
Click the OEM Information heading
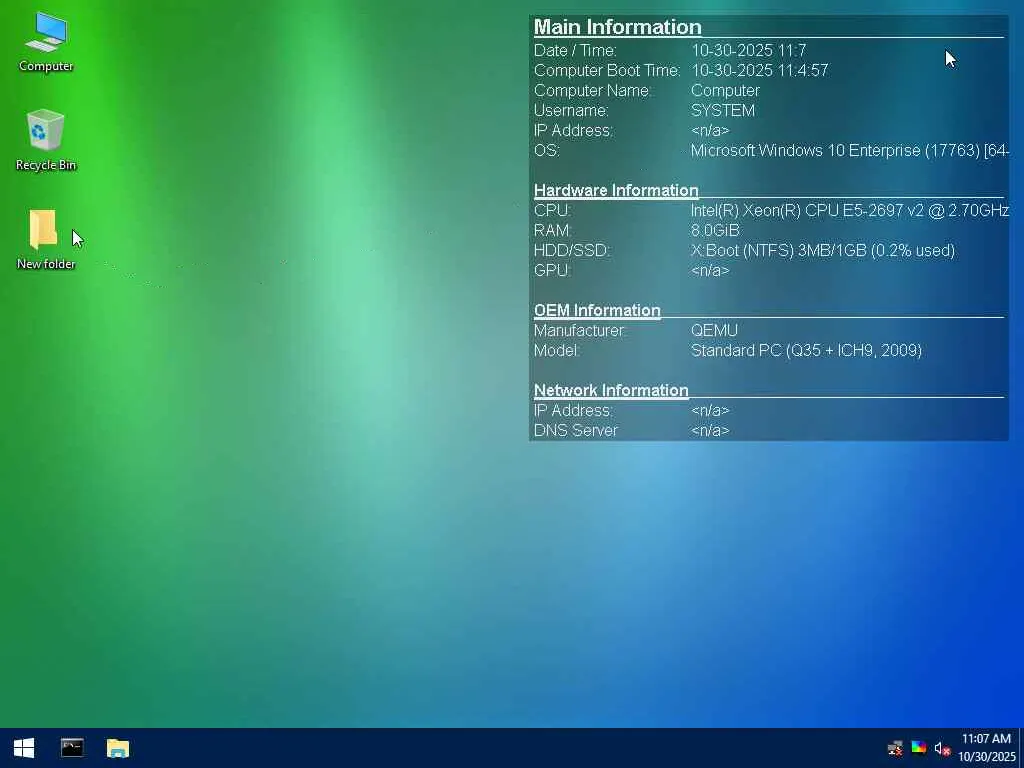click(x=597, y=310)
